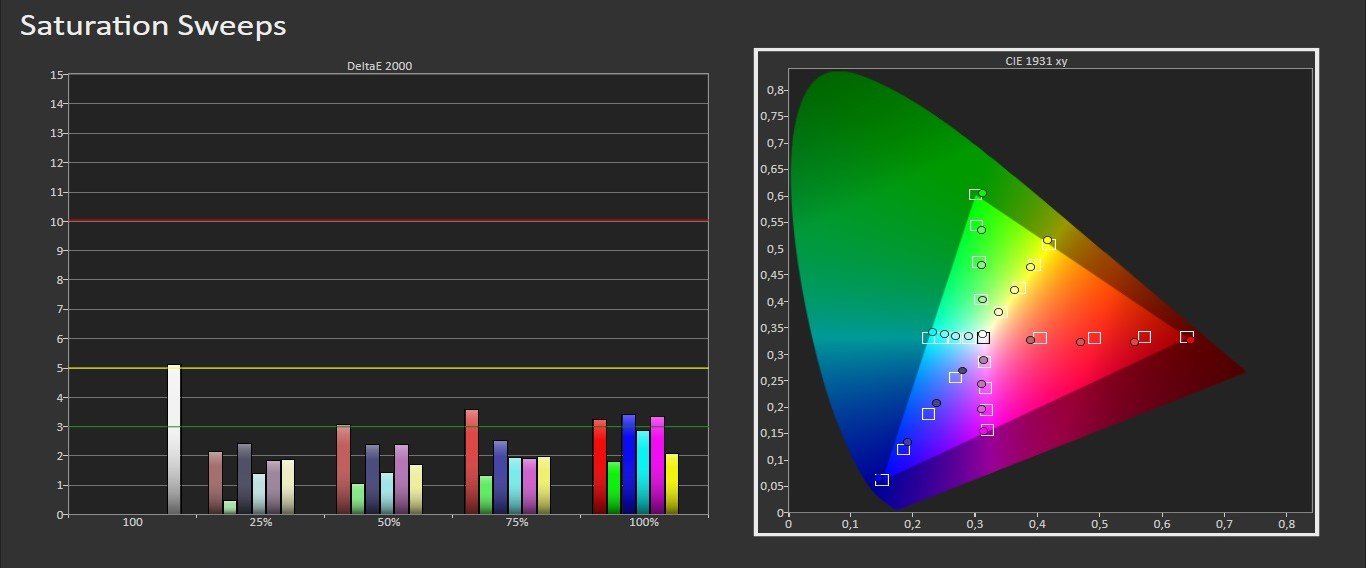The height and width of the screenshot is (568, 1366).
Task: Click the yellow bar in the 100% group
Action: click(x=672, y=484)
